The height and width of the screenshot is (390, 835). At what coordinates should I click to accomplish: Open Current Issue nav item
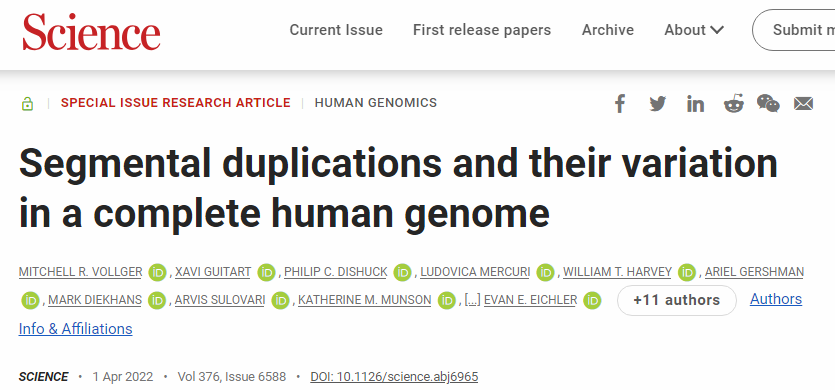coord(336,30)
